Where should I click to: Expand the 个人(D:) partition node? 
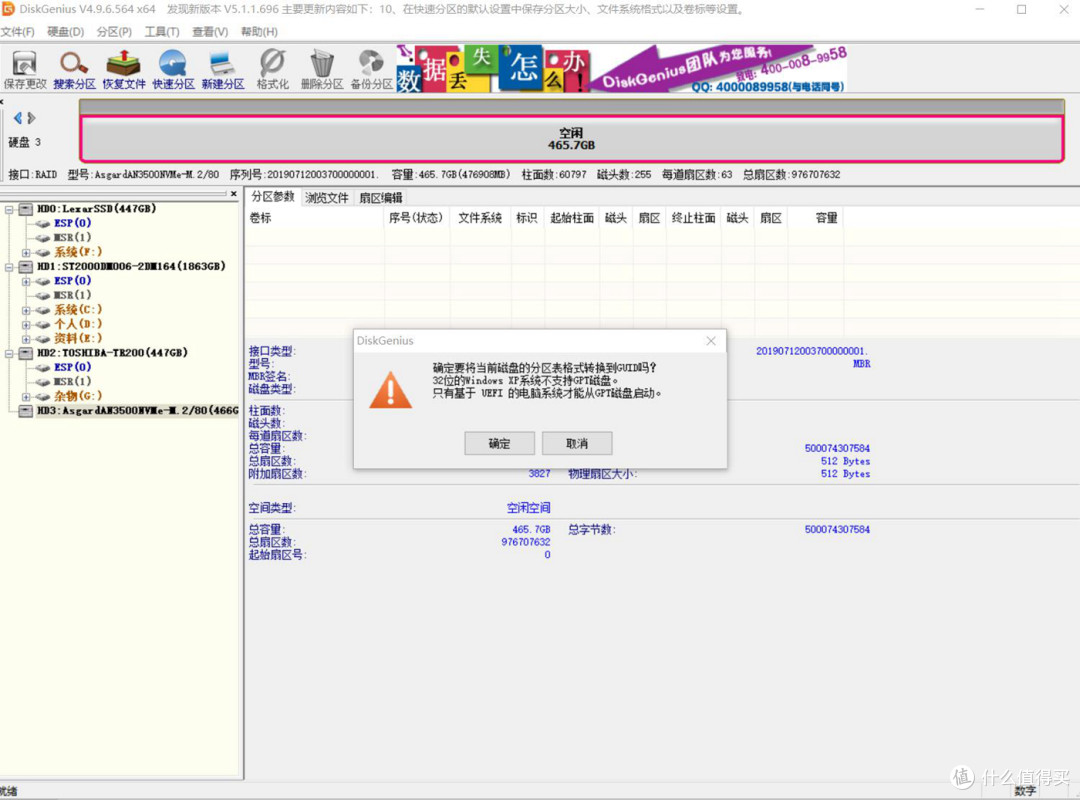click(25, 325)
